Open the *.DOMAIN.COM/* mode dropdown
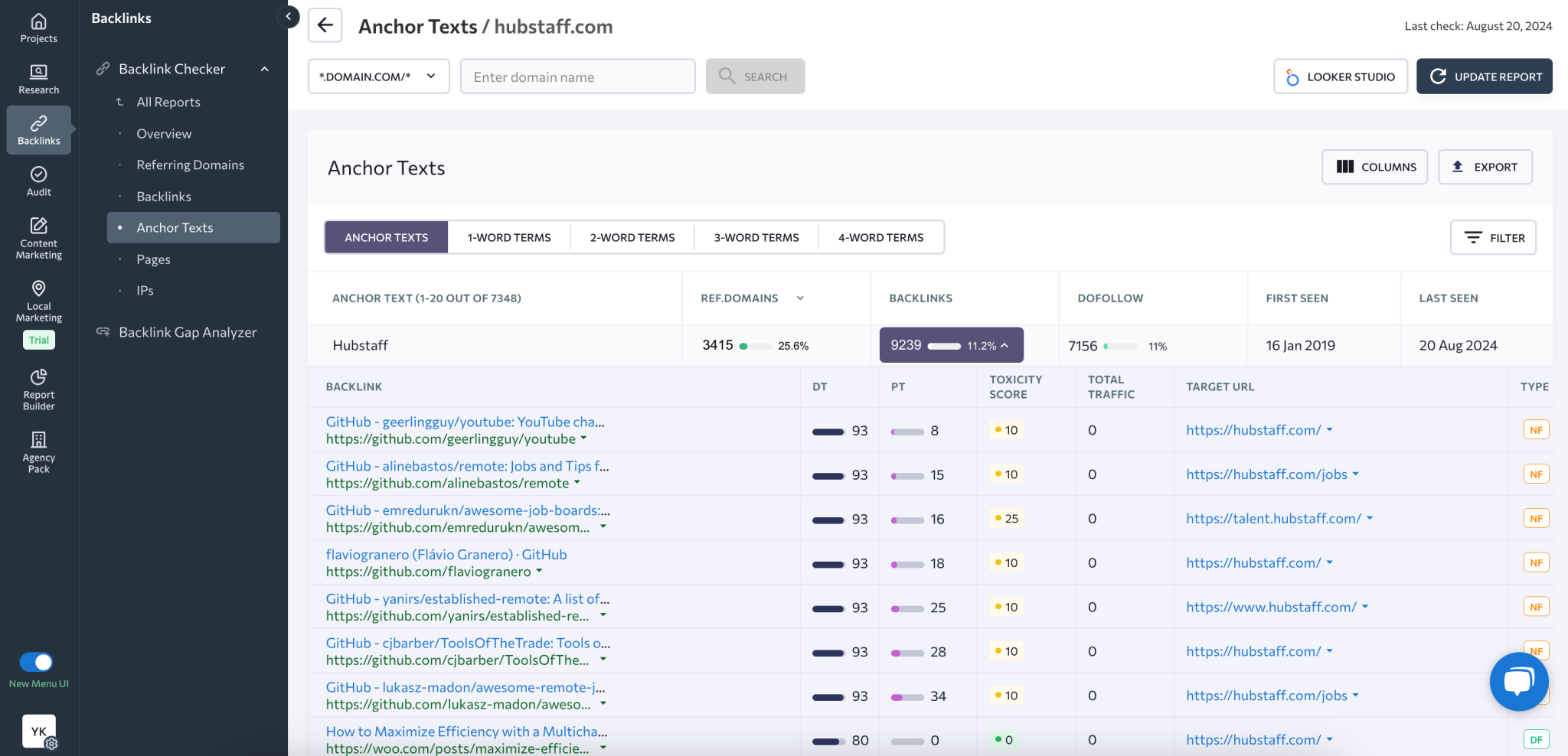Image resolution: width=1568 pixels, height=756 pixels. pyautogui.click(x=377, y=76)
